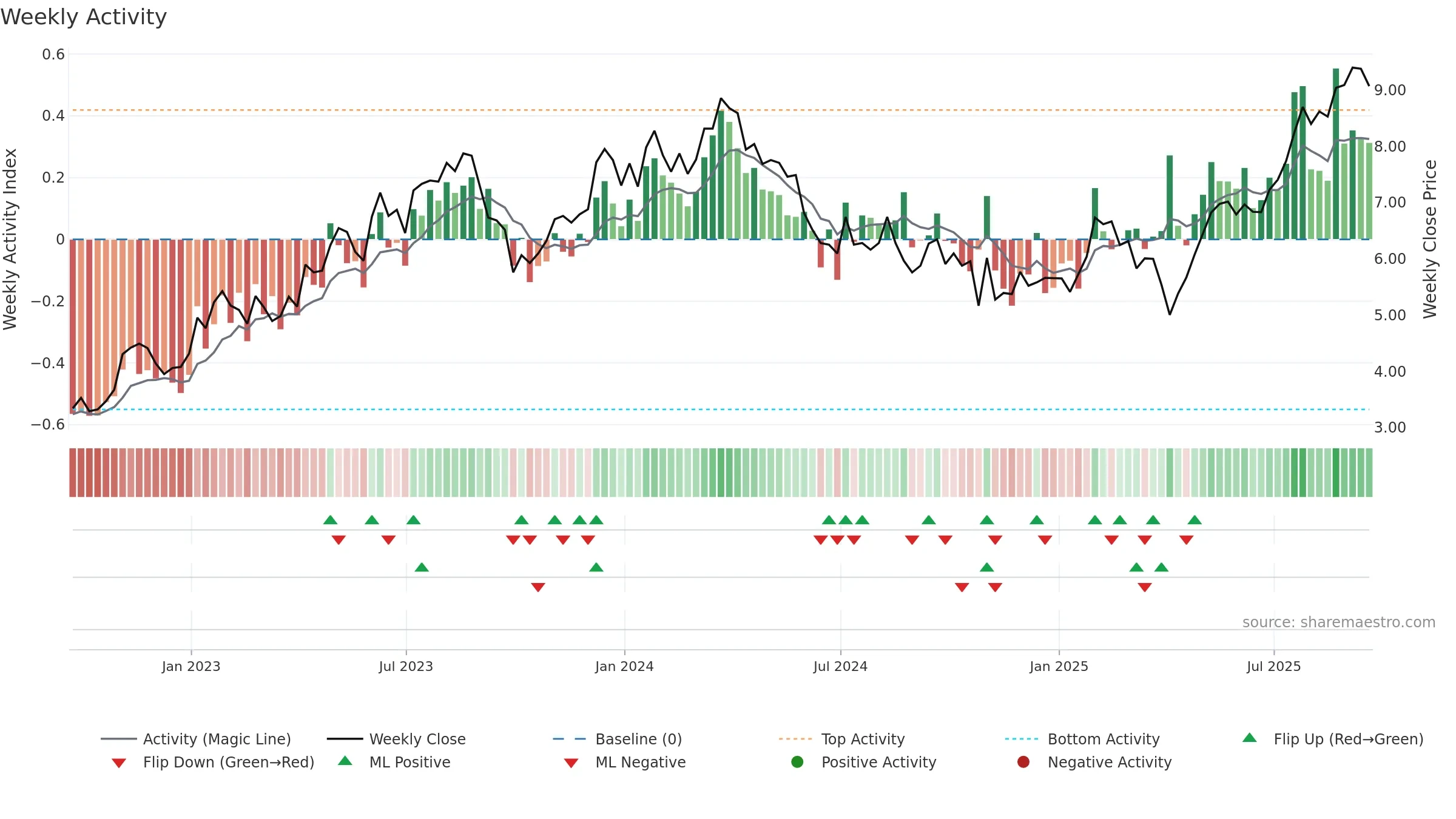This screenshot has width=1456, height=819.
Task: Toggle the ML Negative legend entry
Action: (625, 762)
